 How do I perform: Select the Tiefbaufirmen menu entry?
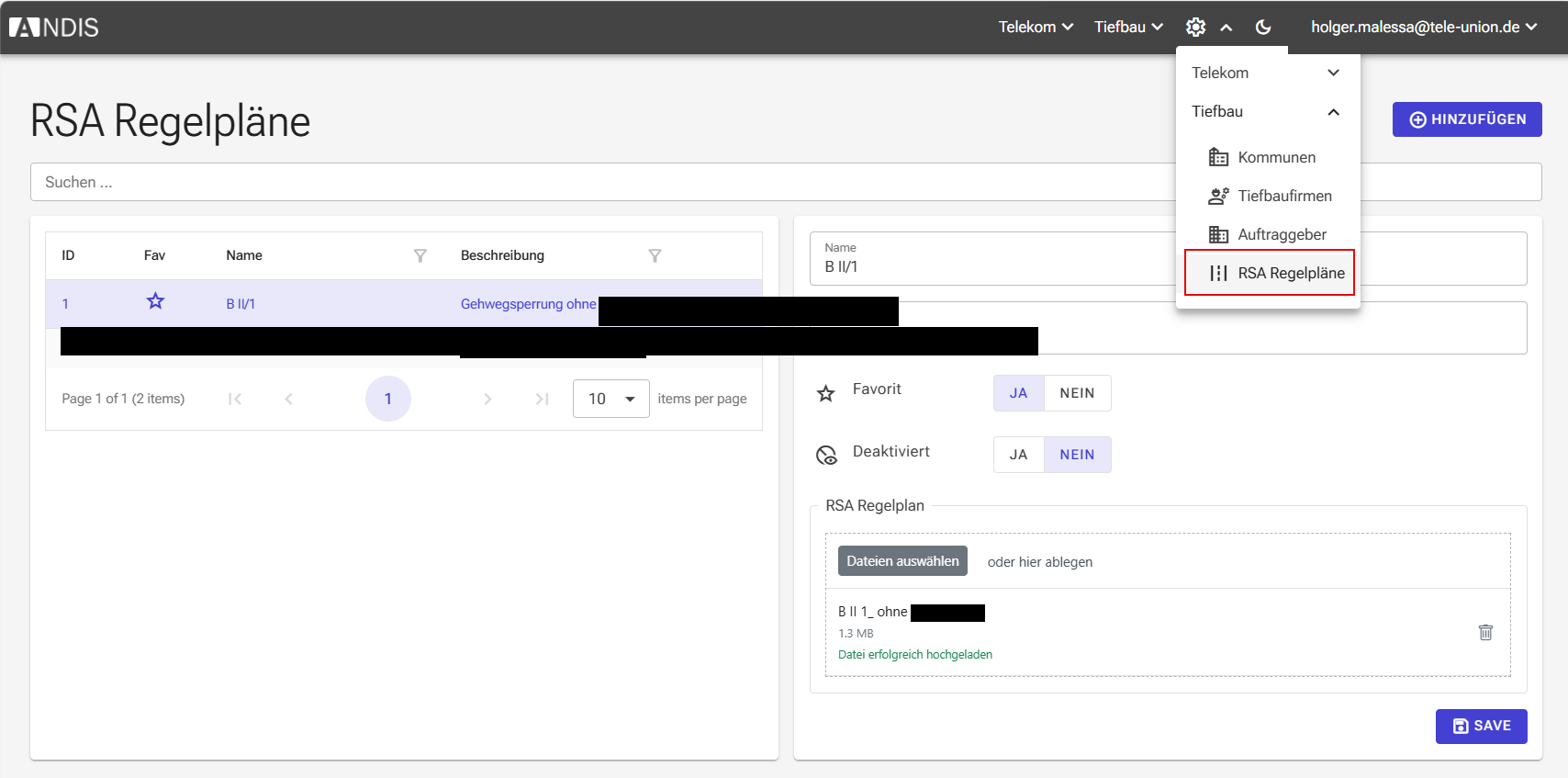1268,196
